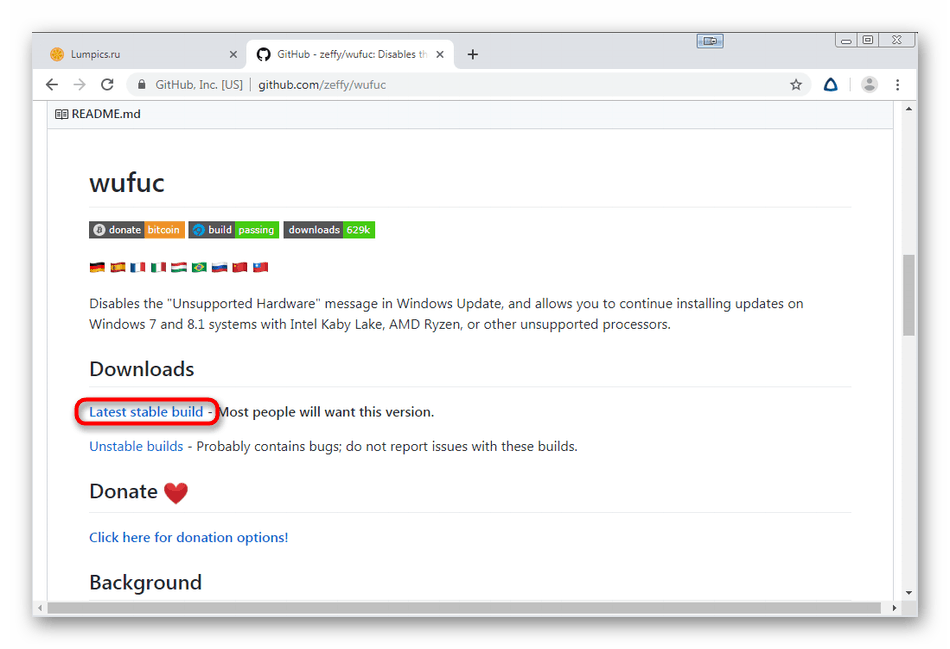Select the French flag translation
This screenshot has width=950, height=649.
pos(138,267)
